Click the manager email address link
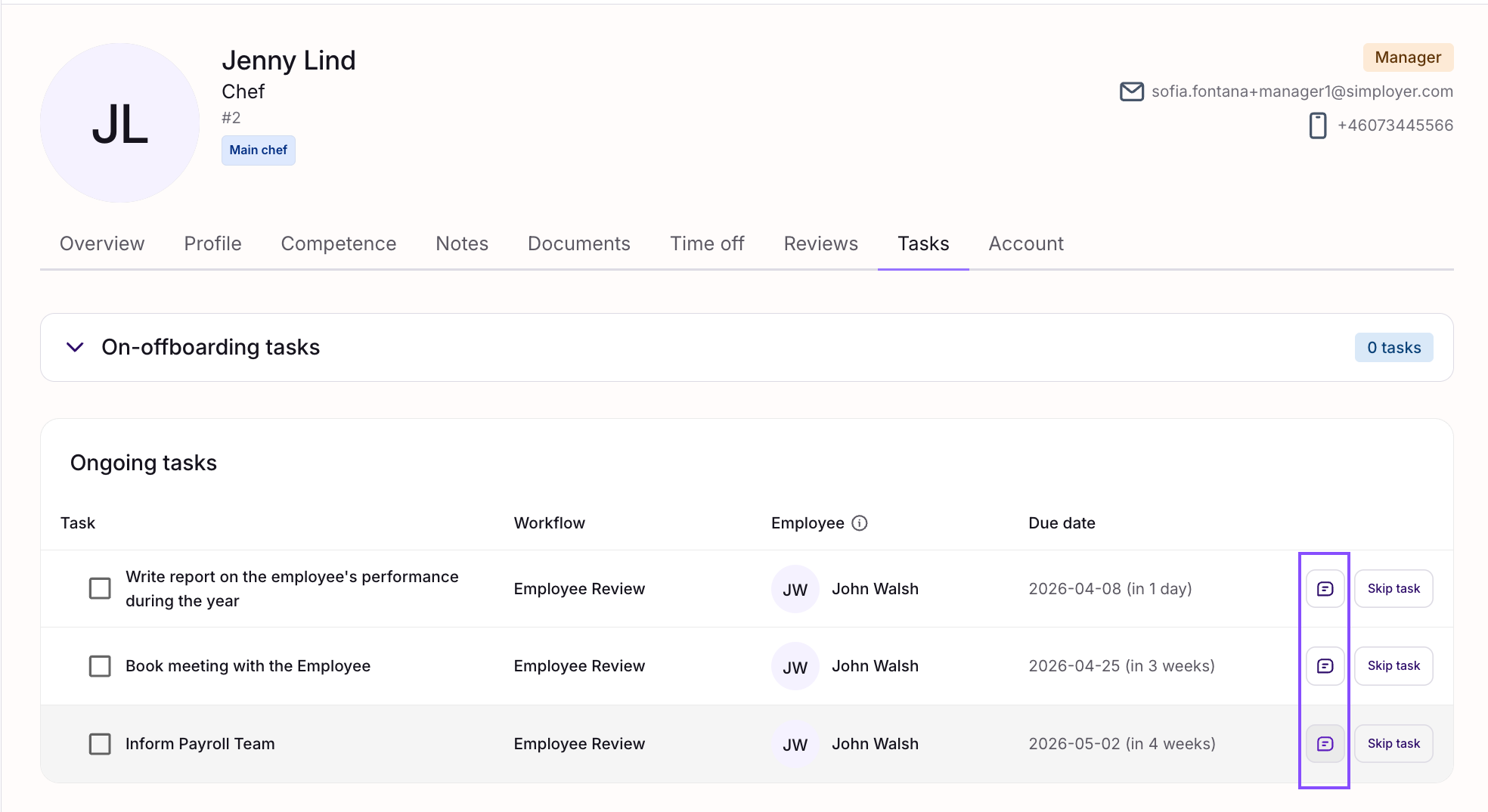1488x812 pixels. click(x=1301, y=91)
